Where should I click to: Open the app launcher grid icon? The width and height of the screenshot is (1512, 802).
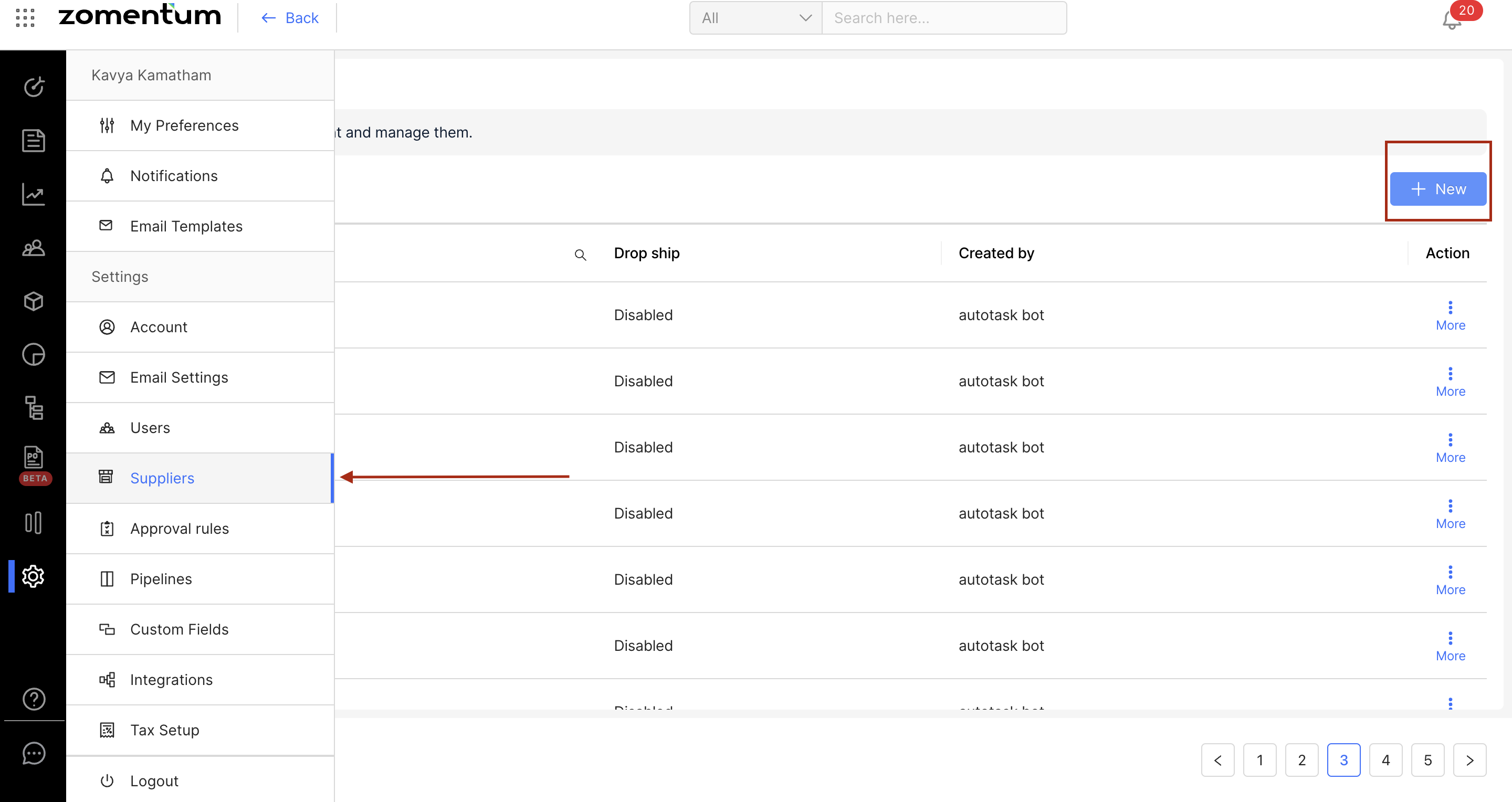[25, 18]
